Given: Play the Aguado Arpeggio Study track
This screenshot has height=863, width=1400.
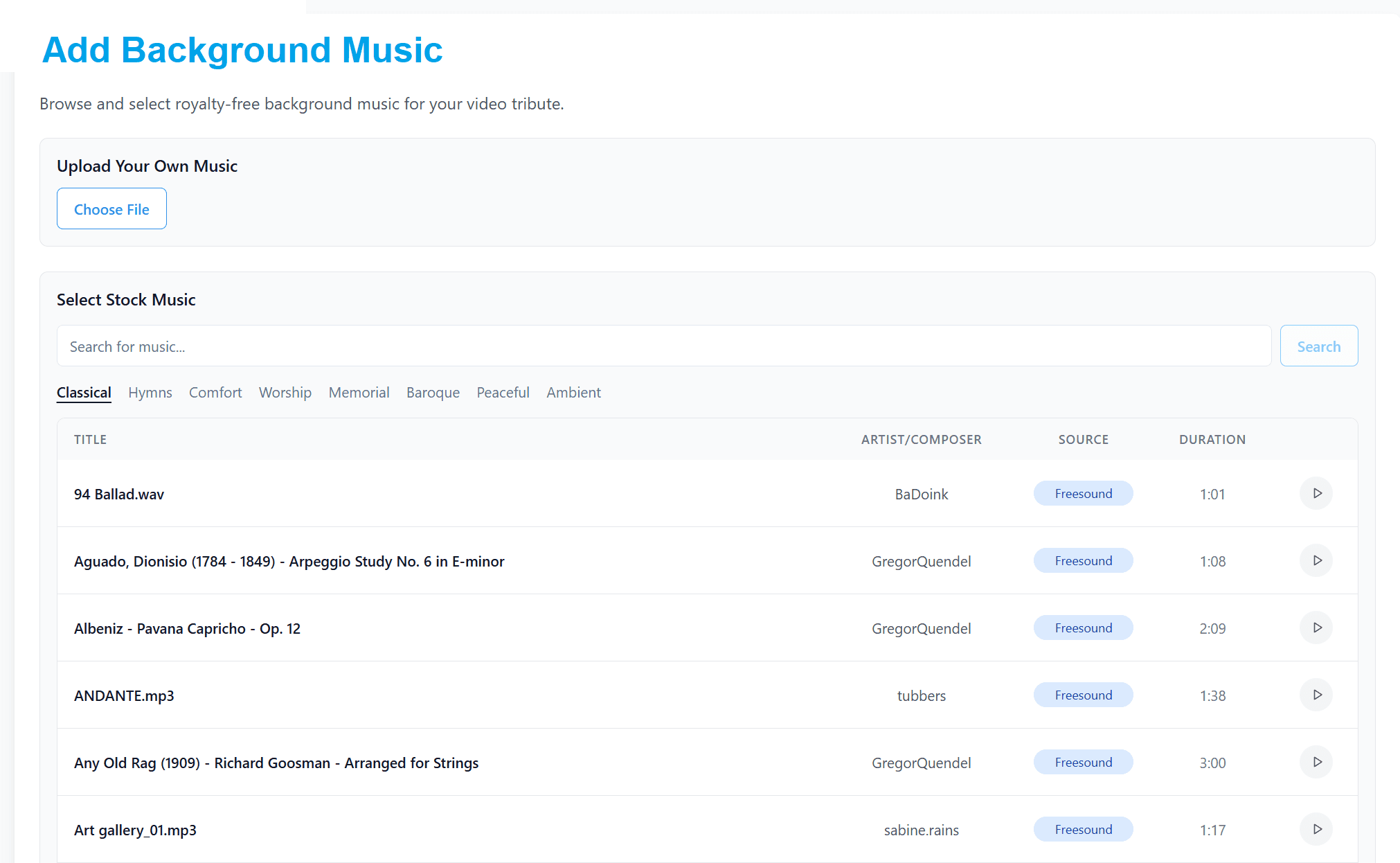Looking at the screenshot, I should coord(1316,561).
